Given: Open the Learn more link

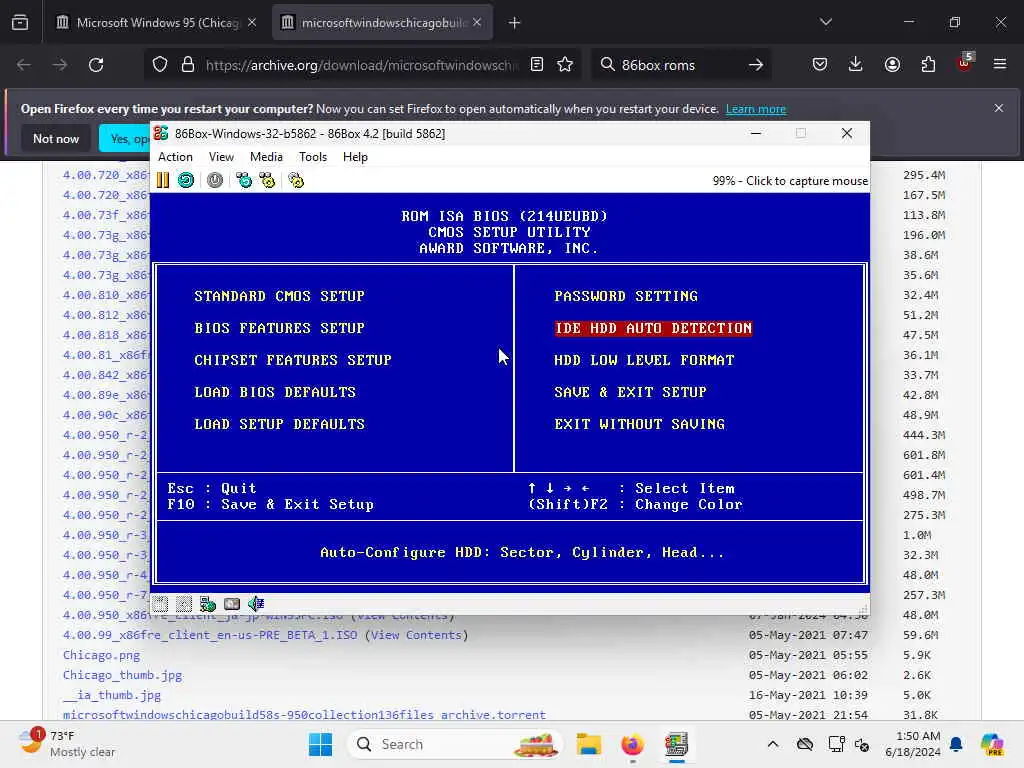Looking at the screenshot, I should [756, 109].
